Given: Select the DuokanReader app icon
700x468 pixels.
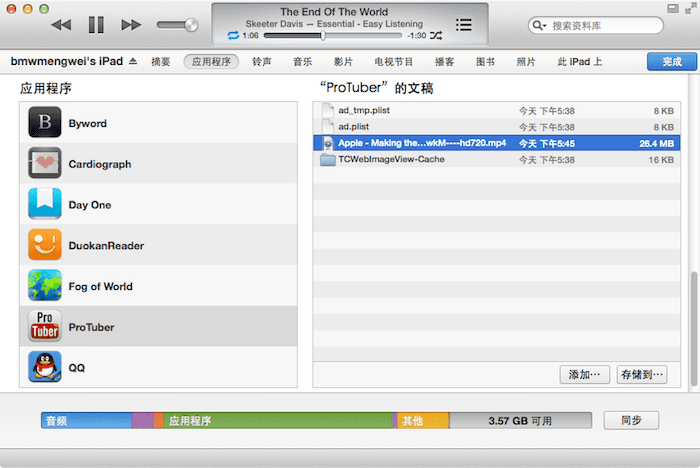Looking at the screenshot, I should point(45,244).
